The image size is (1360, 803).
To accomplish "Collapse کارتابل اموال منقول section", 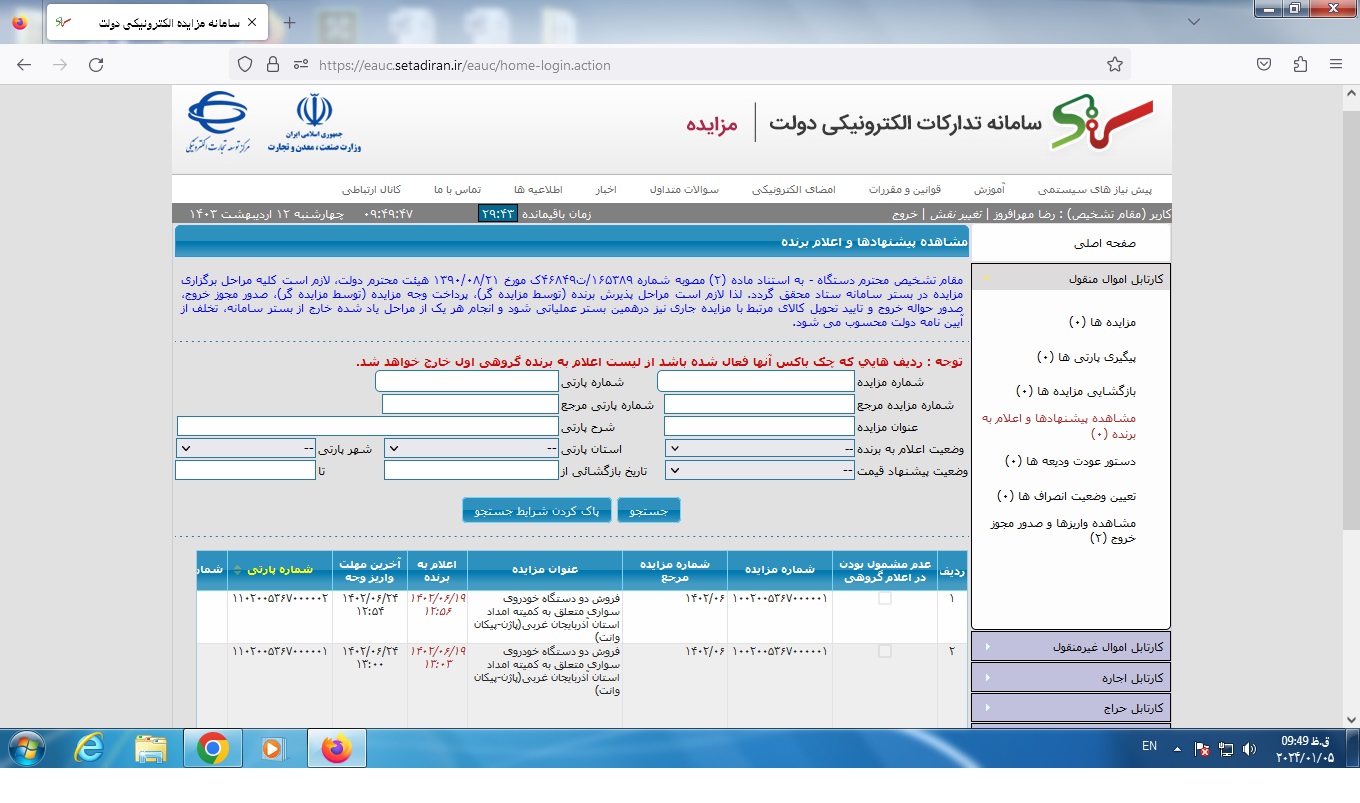I will [x=1070, y=279].
